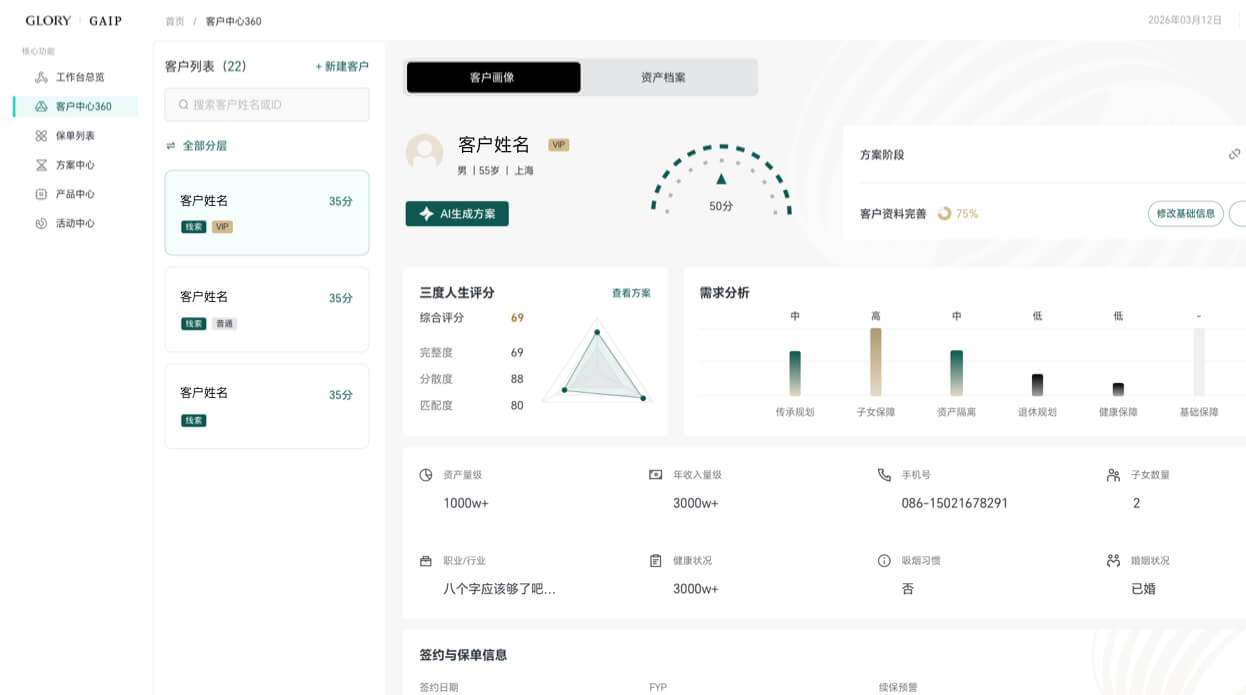Screen dimensions: 1246x695
Task: Click the 职业/行业 briefcase icon
Action: pos(426,561)
